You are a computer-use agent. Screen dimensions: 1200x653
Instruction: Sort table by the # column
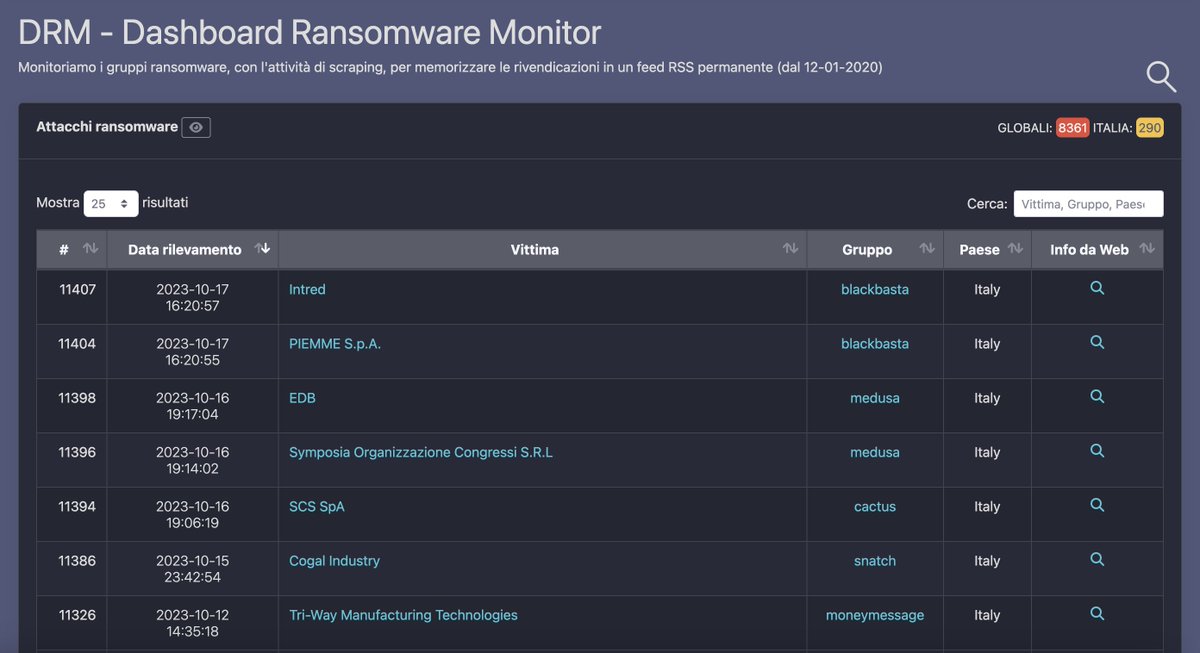coord(72,250)
